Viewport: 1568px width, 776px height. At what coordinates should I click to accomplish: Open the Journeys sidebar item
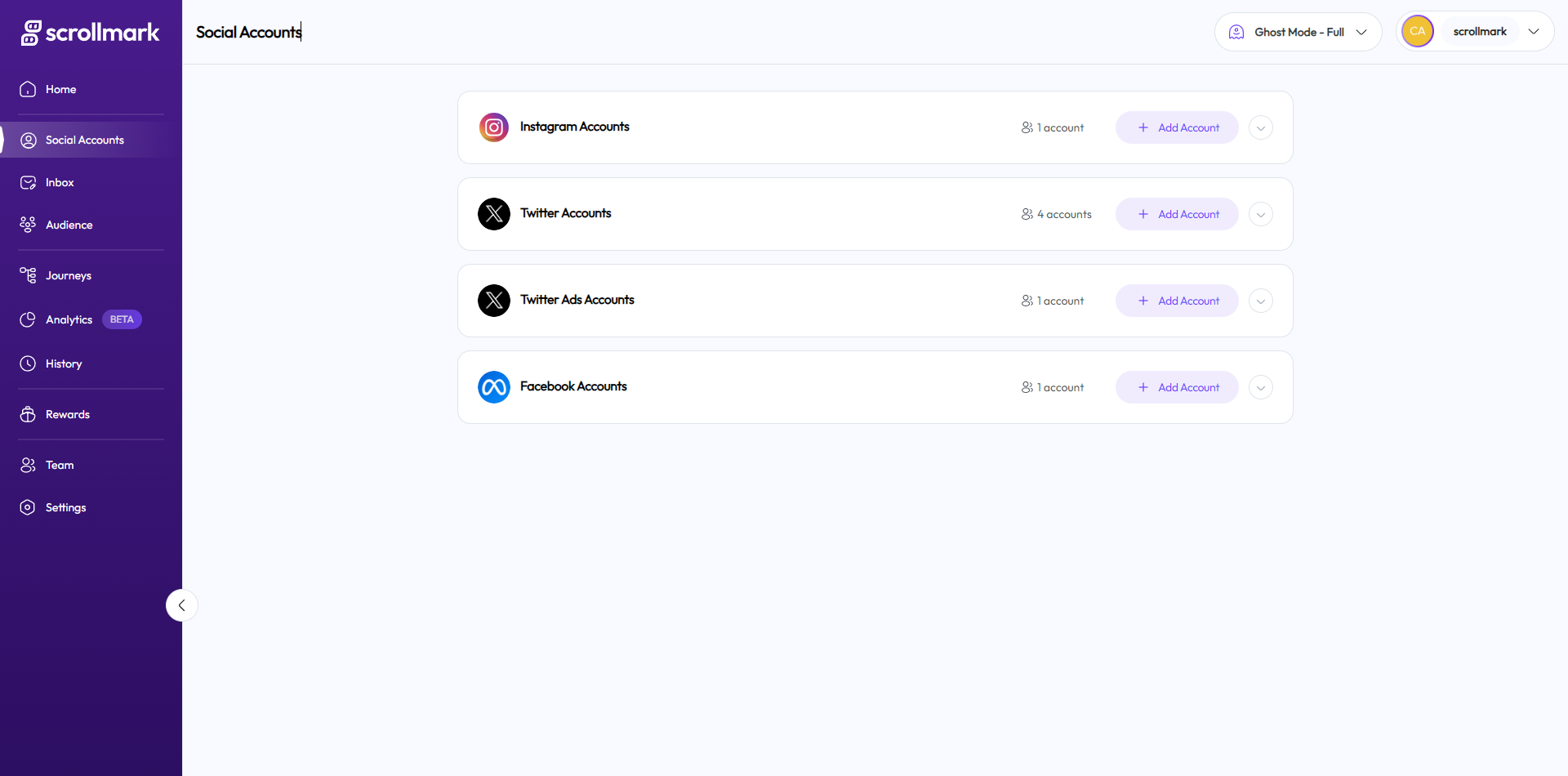pyautogui.click(x=68, y=275)
